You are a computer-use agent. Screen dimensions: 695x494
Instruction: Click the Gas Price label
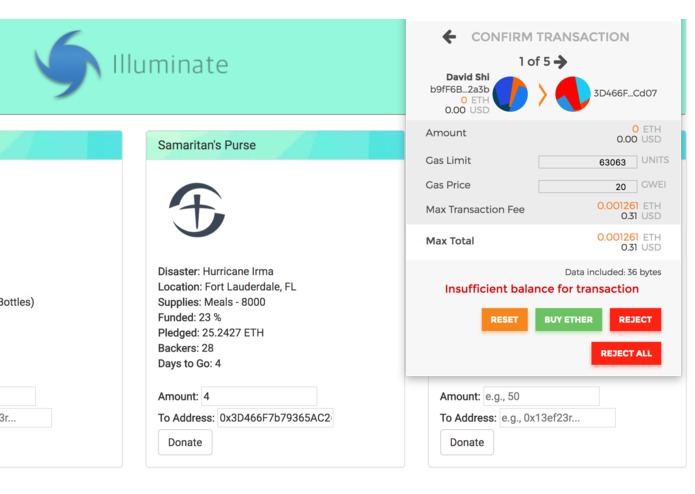pyautogui.click(x=448, y=185)
